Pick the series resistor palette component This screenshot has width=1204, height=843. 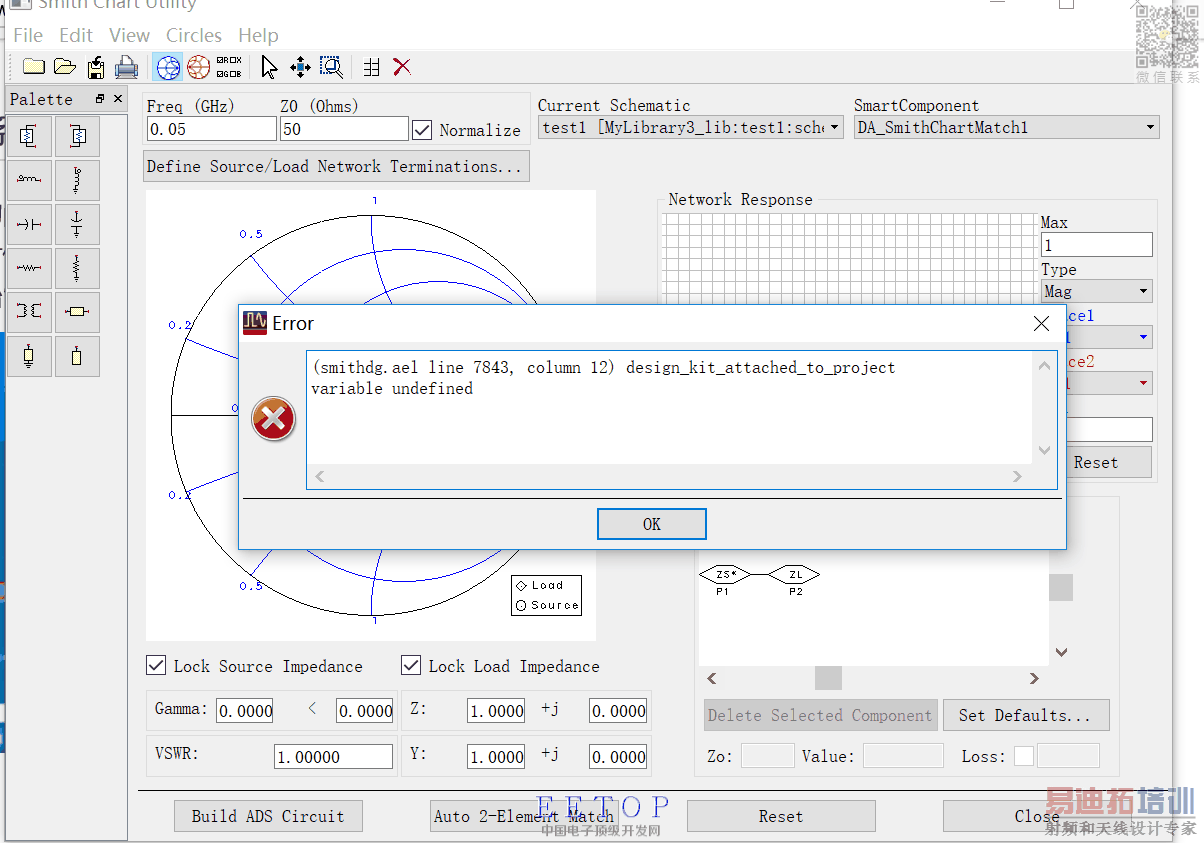point(29,268)
